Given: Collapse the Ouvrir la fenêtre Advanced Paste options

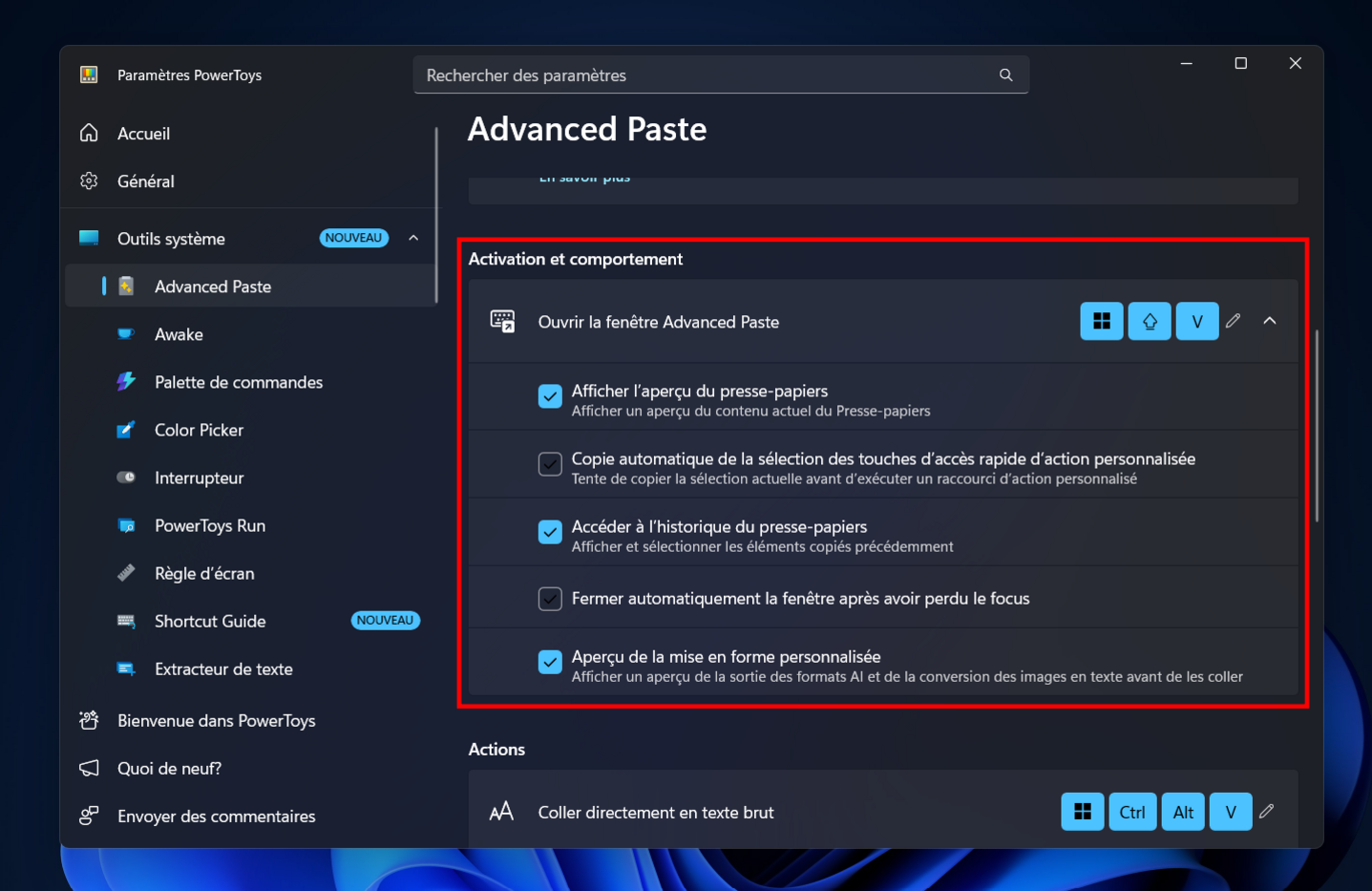Looking at the screenshot, I should (x=1270, y=321).
